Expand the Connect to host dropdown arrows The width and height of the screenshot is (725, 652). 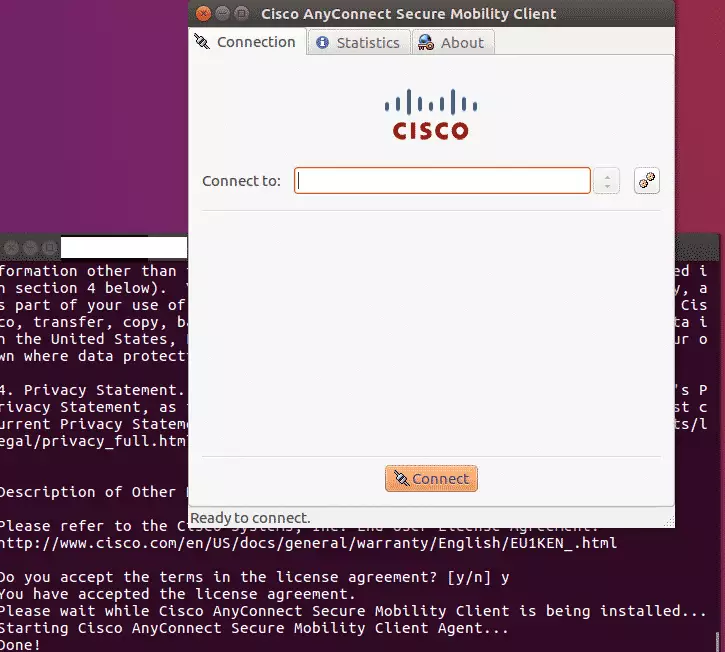(x=606, y=180)
